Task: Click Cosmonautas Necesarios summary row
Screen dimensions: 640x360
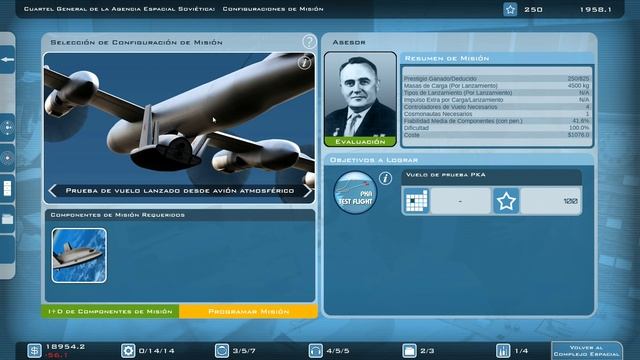Action: click(497, 114)
